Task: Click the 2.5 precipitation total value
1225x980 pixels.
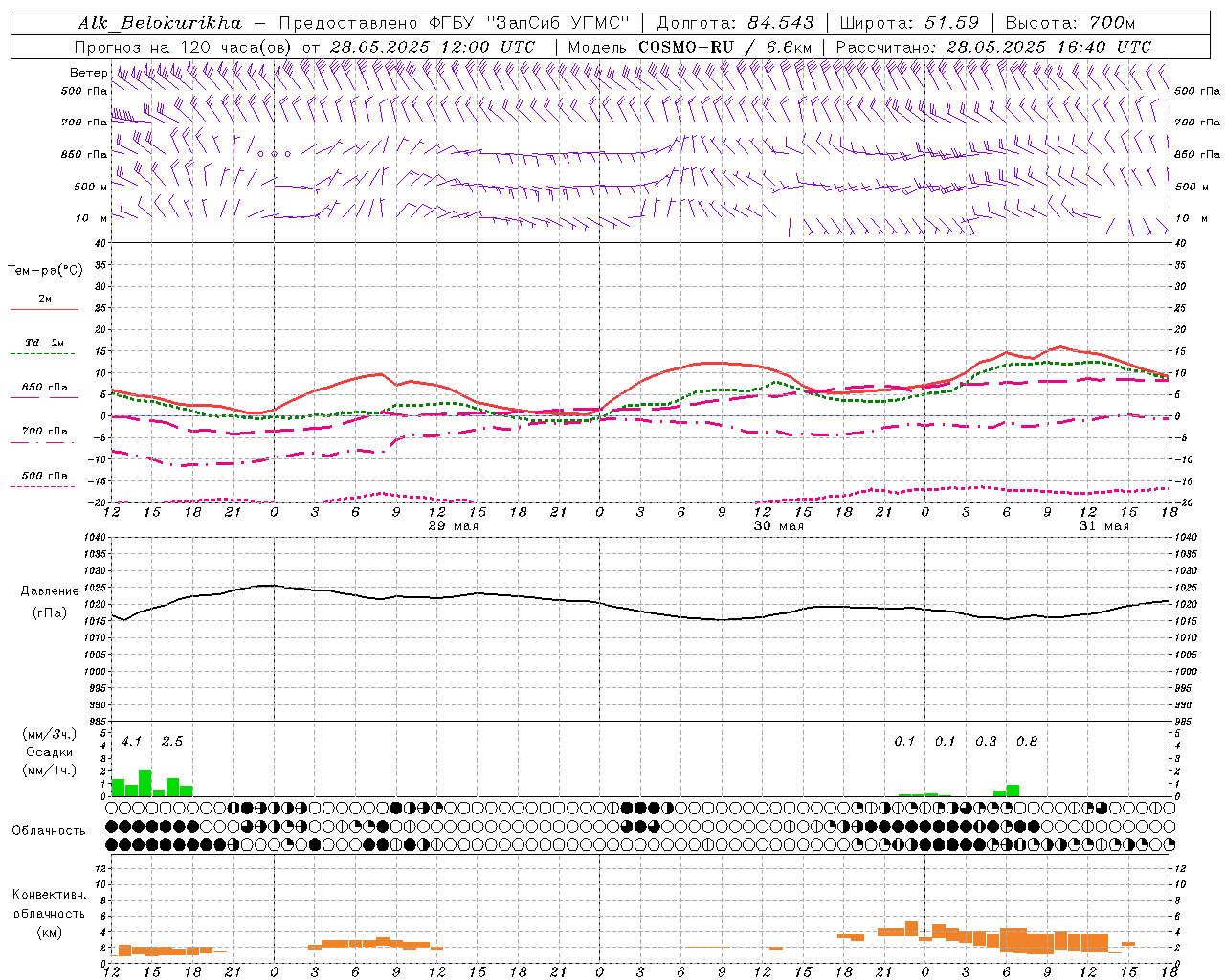Action: (172, 742)
